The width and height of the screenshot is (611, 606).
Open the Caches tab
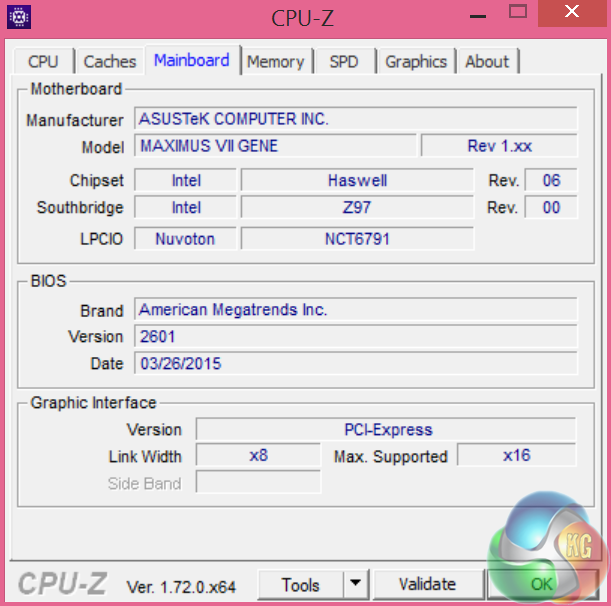(x=110, y=62)
